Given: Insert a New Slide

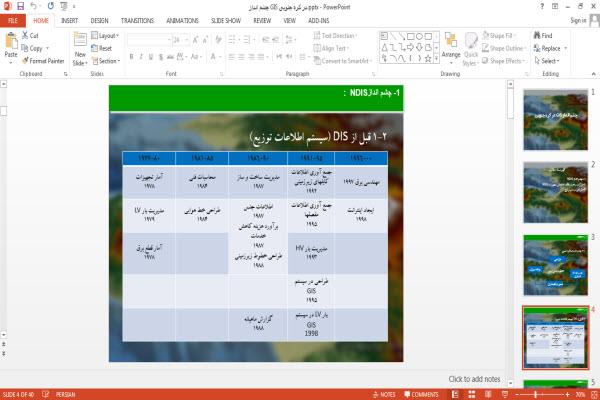Looking at the screenshot, I should pyautogui.click(x=80, y=50).
